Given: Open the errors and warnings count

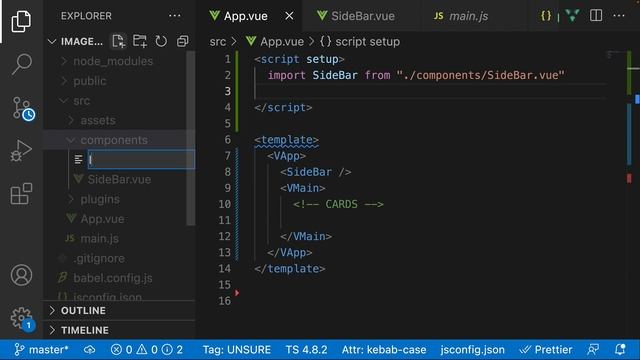Looking at the screenshot, I should (x=147, y=350).
